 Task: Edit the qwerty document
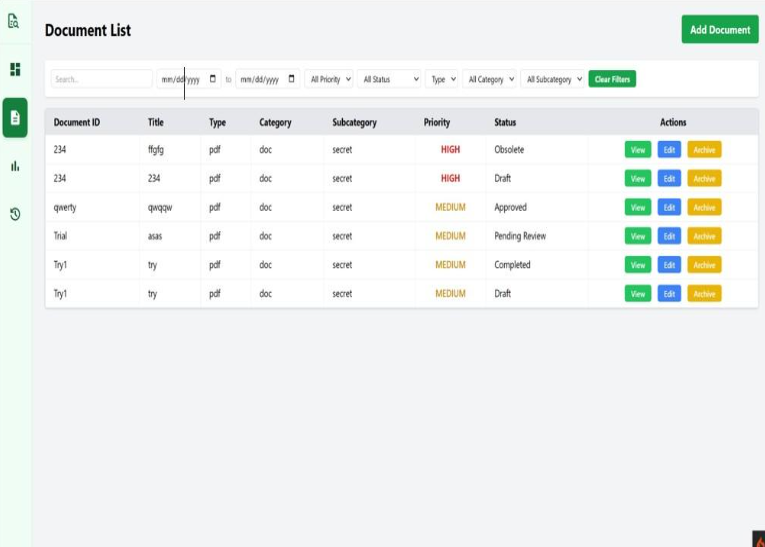pyautogui.click(x=669, y=207)
